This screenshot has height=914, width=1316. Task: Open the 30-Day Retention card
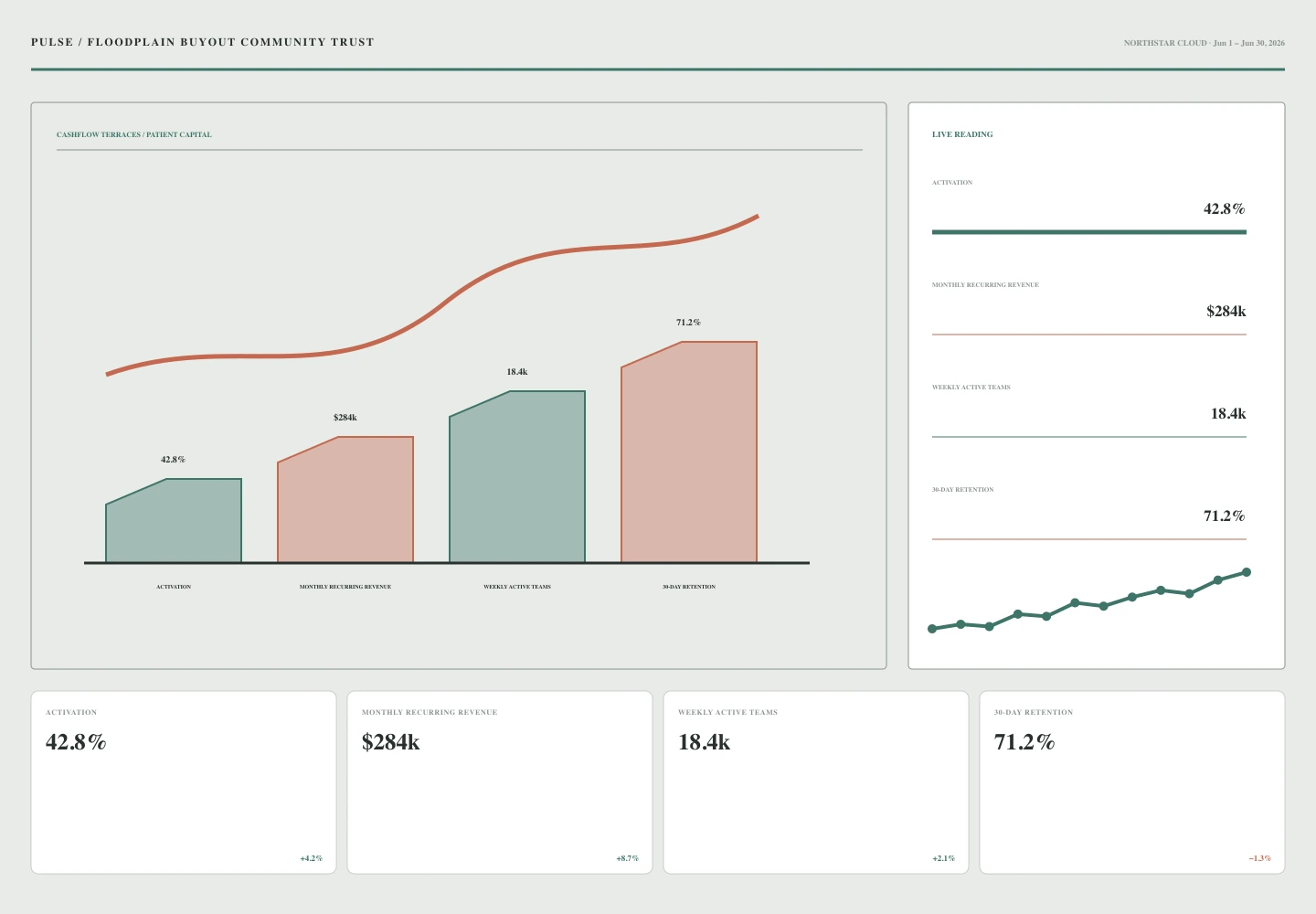click(x=1132, y=782)
